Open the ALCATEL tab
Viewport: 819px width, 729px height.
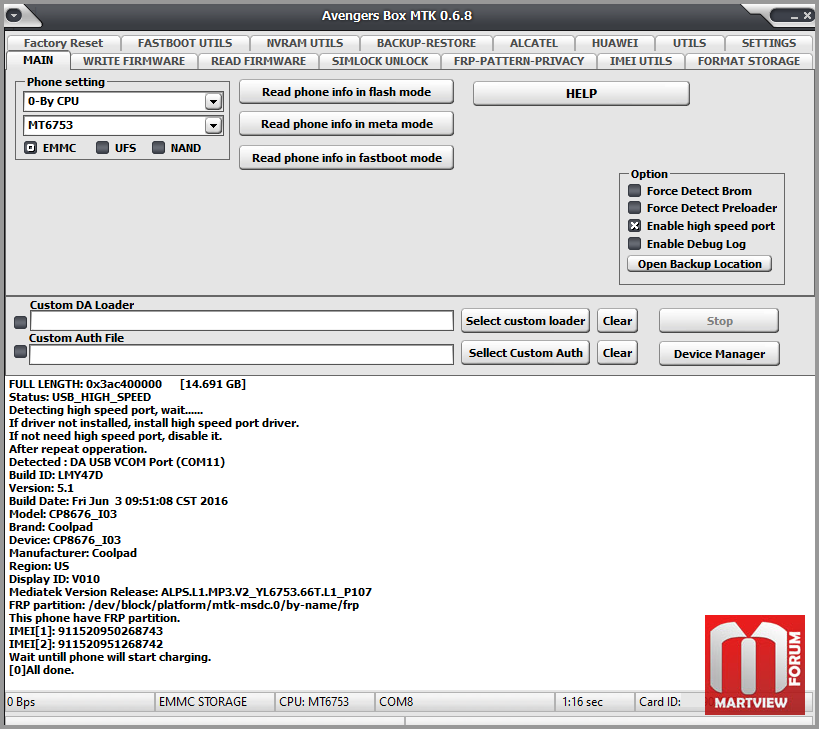click(533, 43)
